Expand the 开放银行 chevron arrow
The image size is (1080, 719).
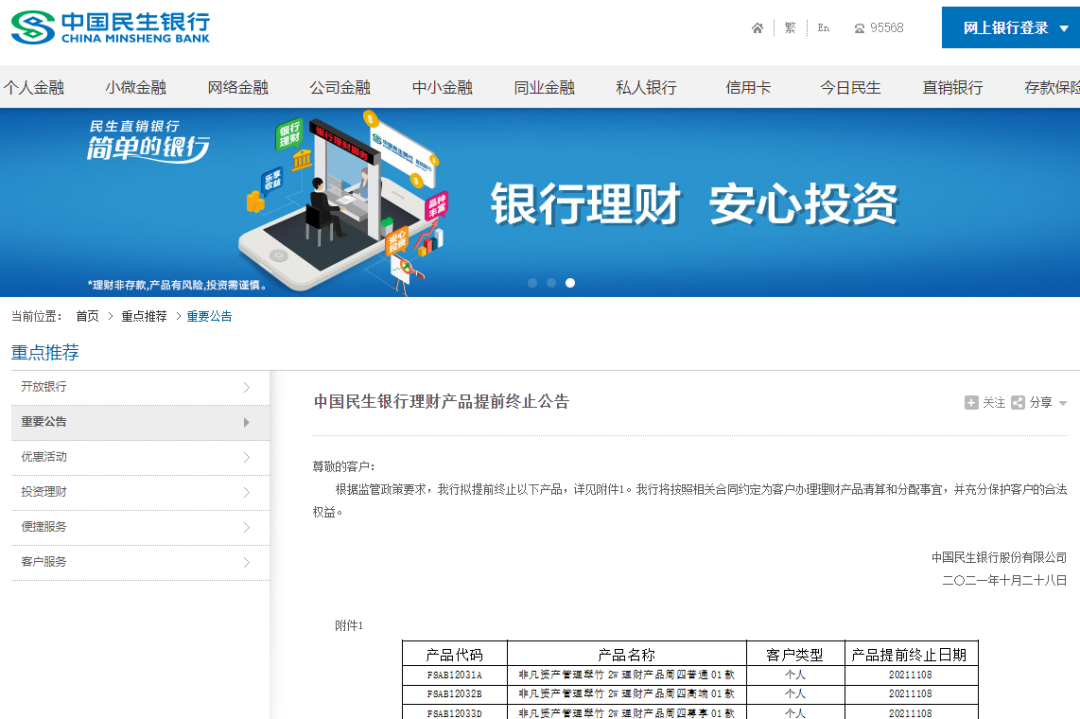(x=247, y=388)
